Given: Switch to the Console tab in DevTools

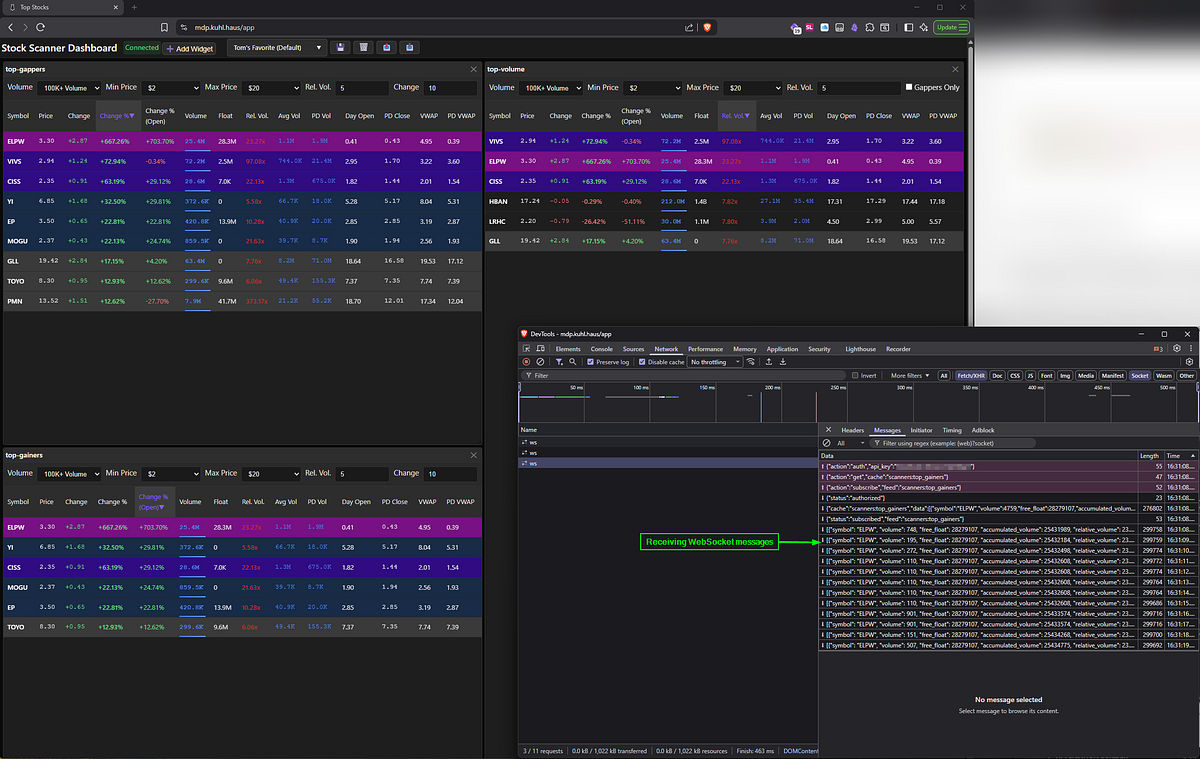Looking at the screenshot, I should (601, 349).
